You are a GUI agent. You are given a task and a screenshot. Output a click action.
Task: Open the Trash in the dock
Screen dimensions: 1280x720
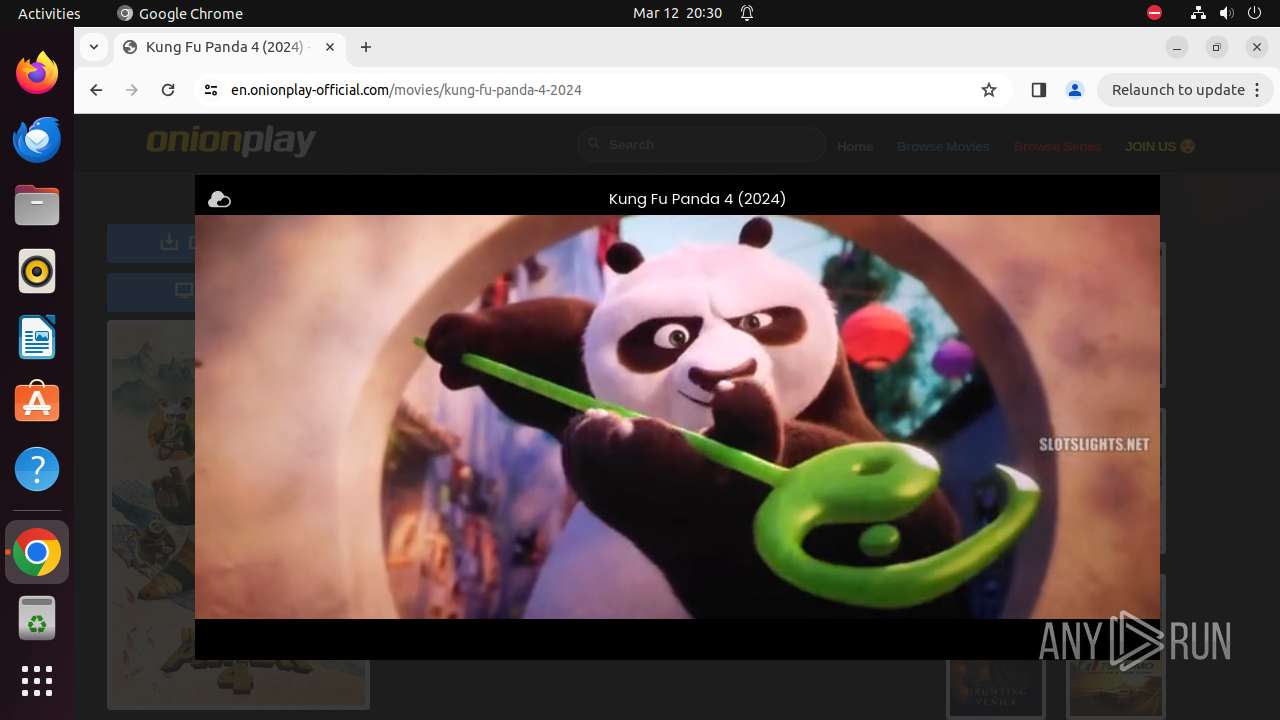[x=37, y=618]
